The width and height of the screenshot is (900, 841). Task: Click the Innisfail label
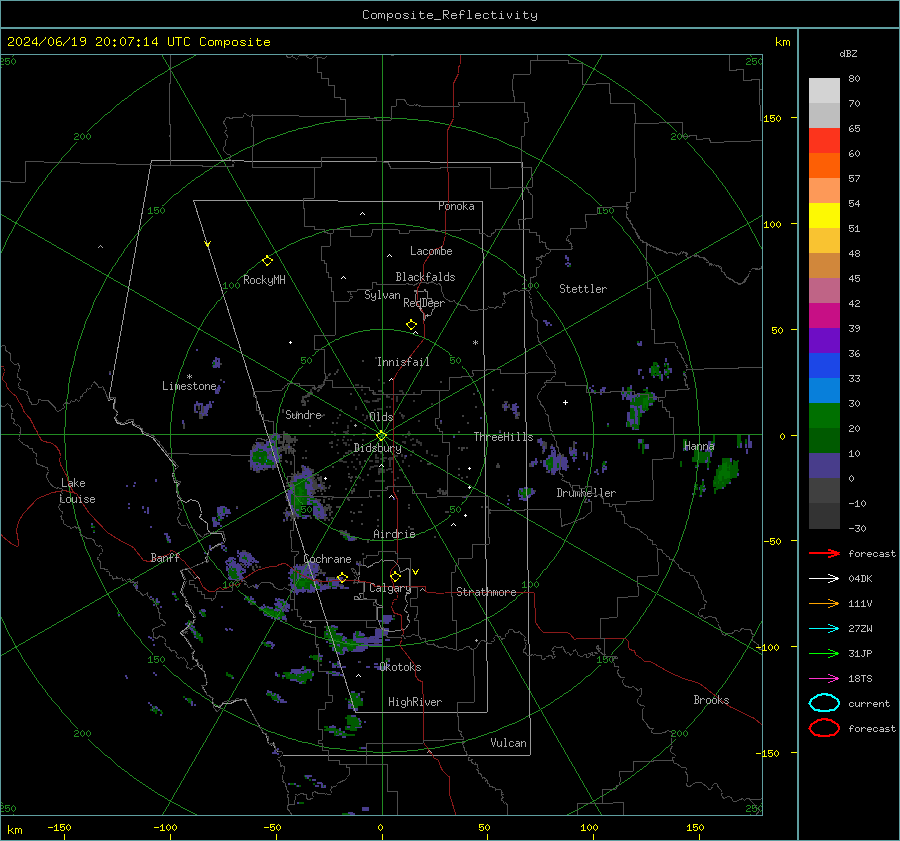[x=403, y=362]
